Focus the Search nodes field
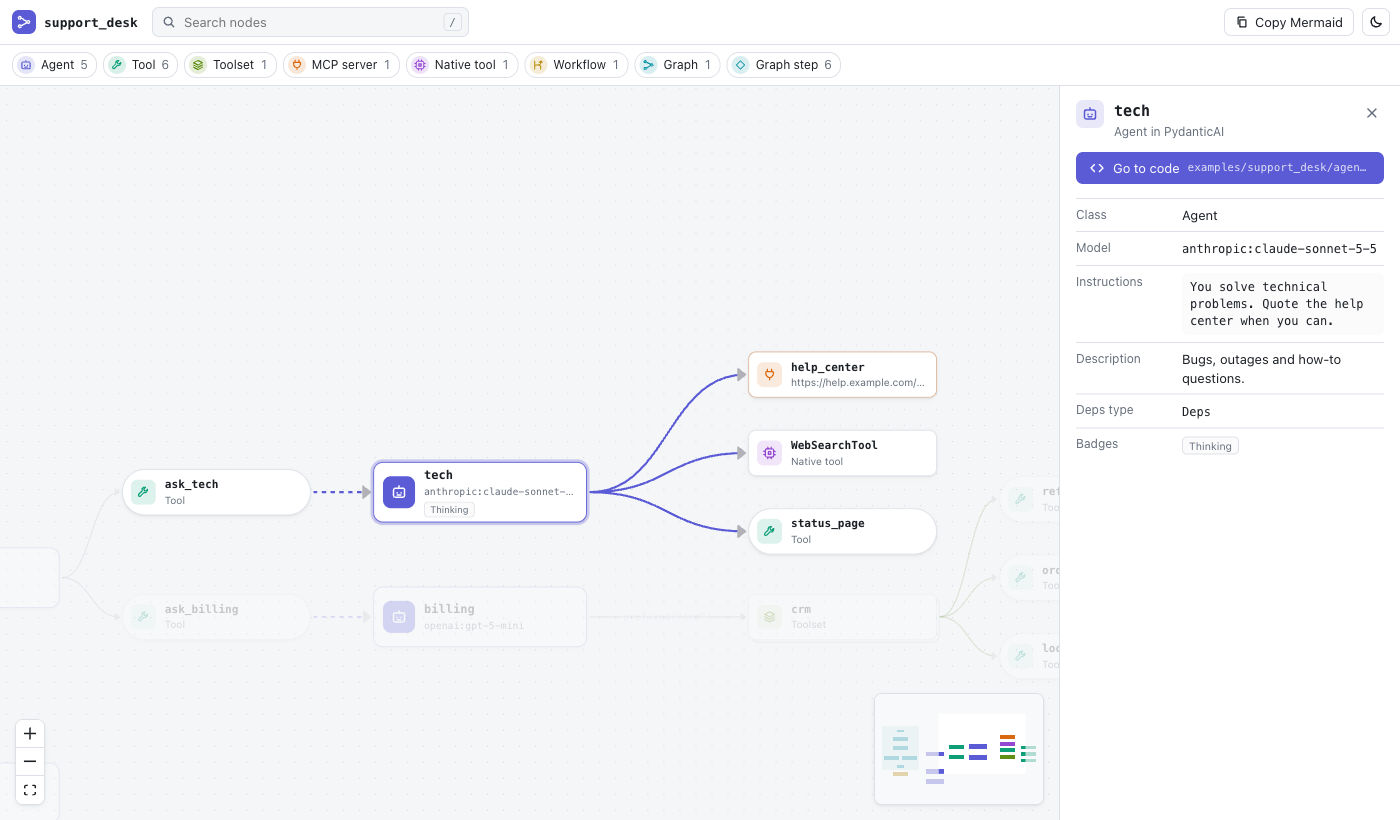 point(310,22)
